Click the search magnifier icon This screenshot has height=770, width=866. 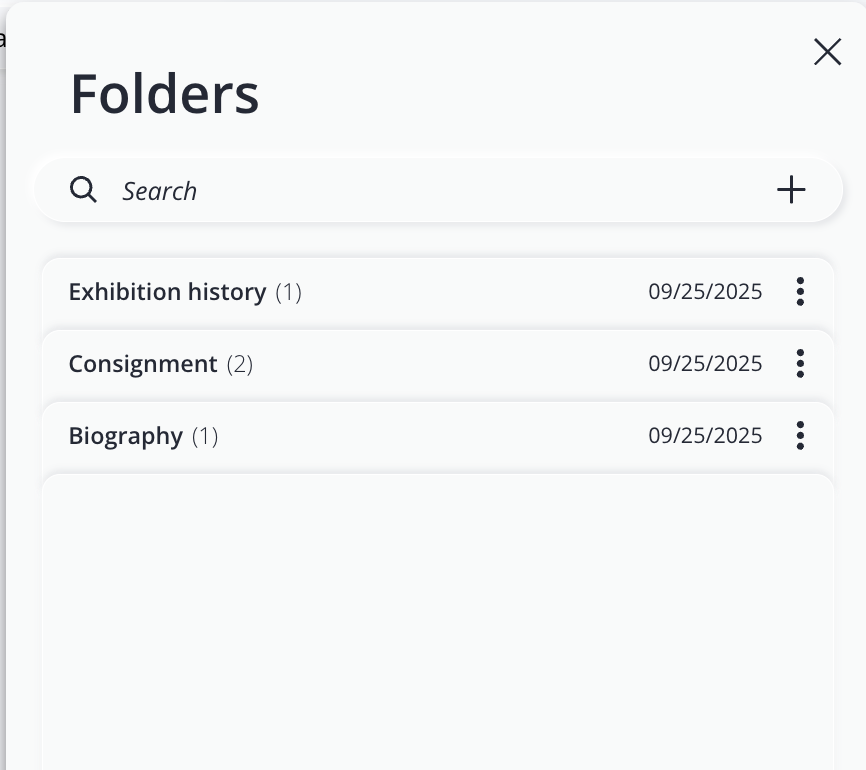click(84, 190)
